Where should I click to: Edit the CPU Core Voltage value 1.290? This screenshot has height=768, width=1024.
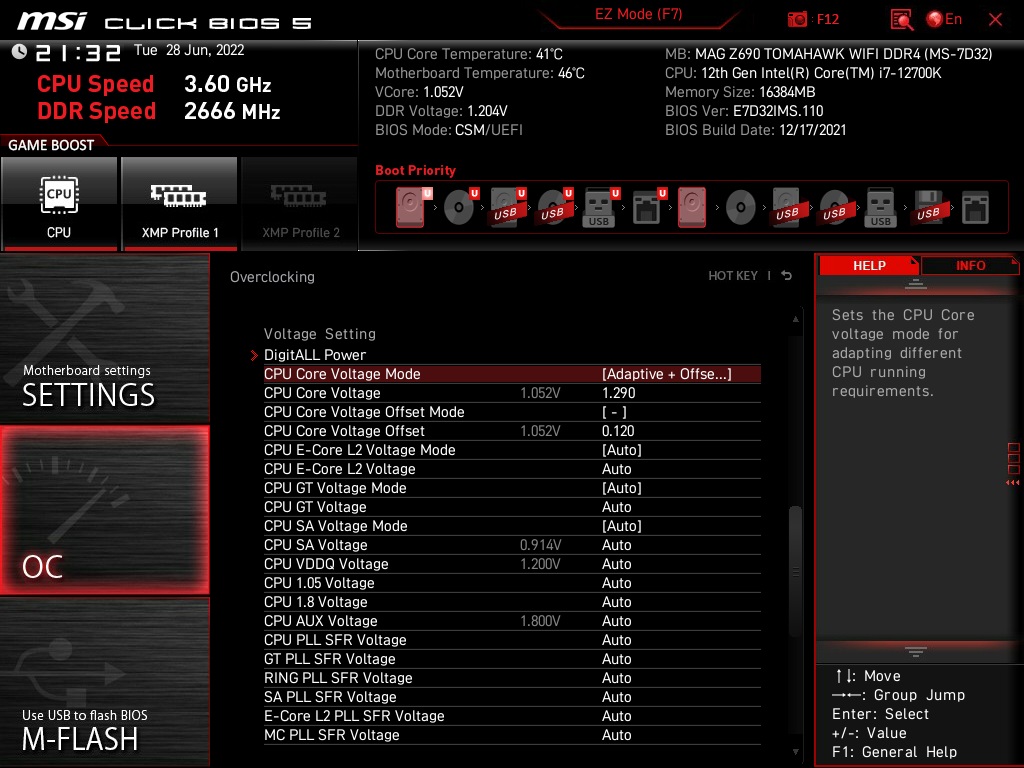(618, 393)
